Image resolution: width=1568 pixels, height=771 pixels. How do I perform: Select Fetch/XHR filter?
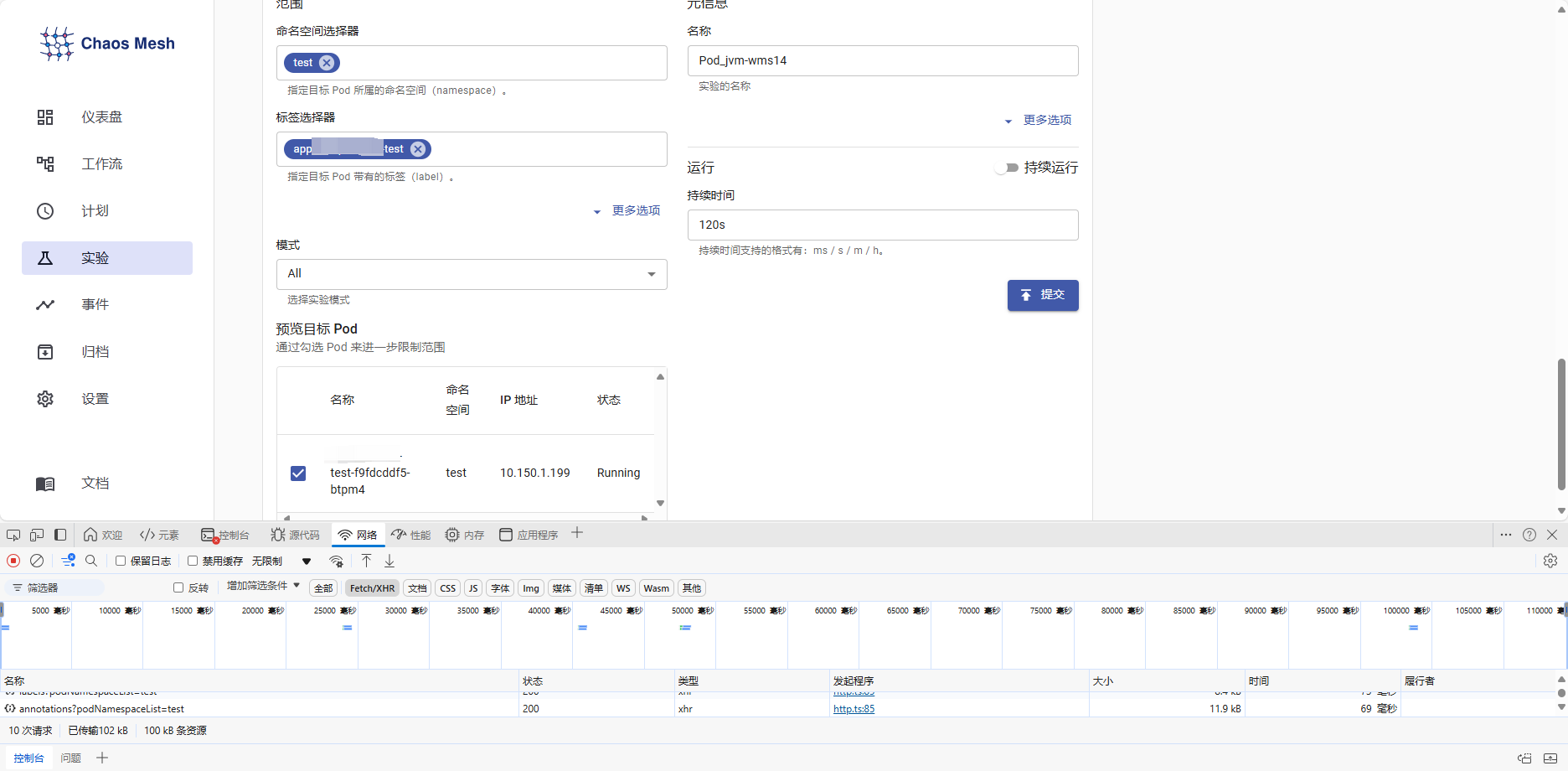pyautogui.click(x=372, y=588)
